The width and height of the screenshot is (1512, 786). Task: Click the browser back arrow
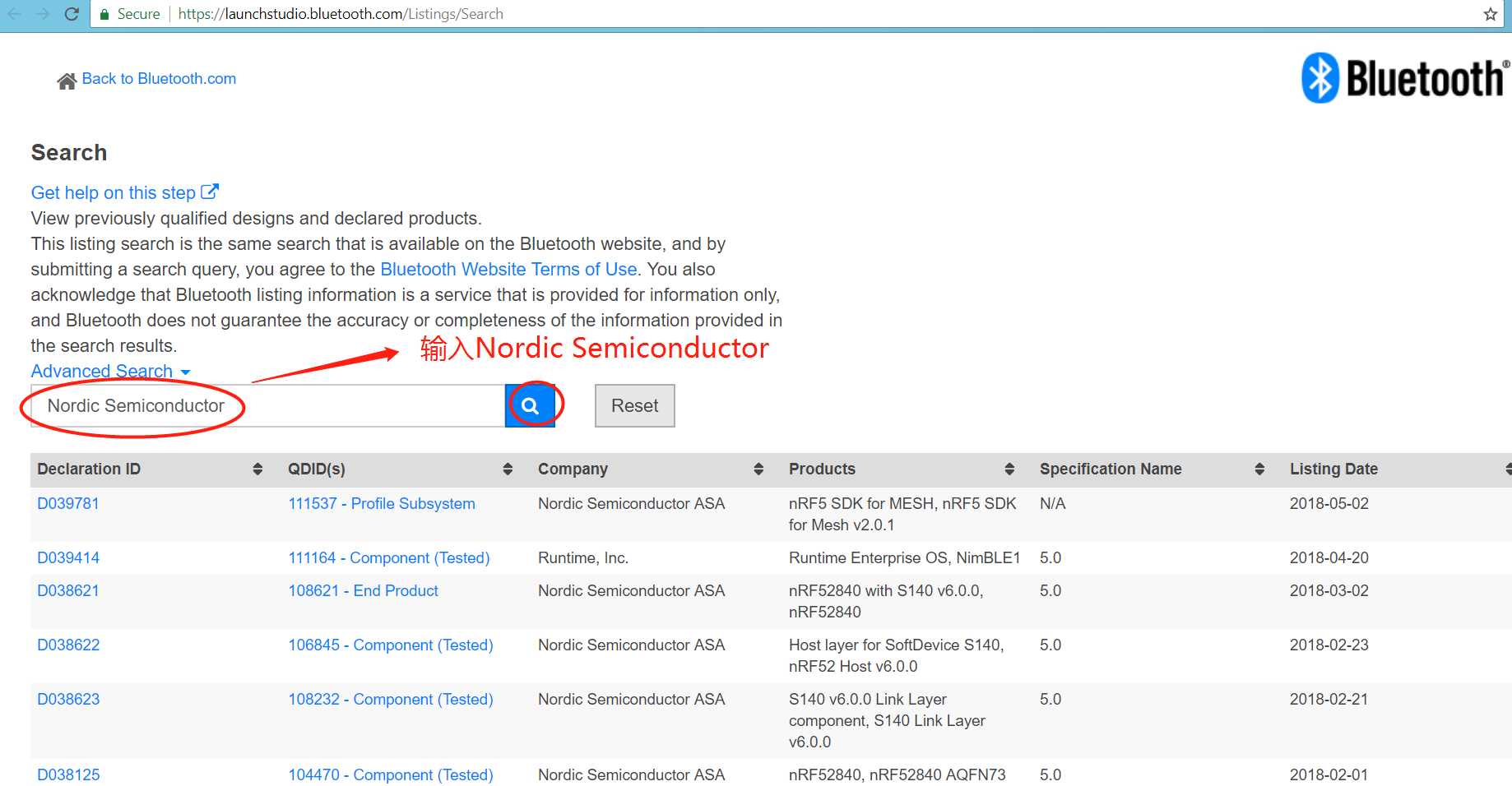point(15,14)
